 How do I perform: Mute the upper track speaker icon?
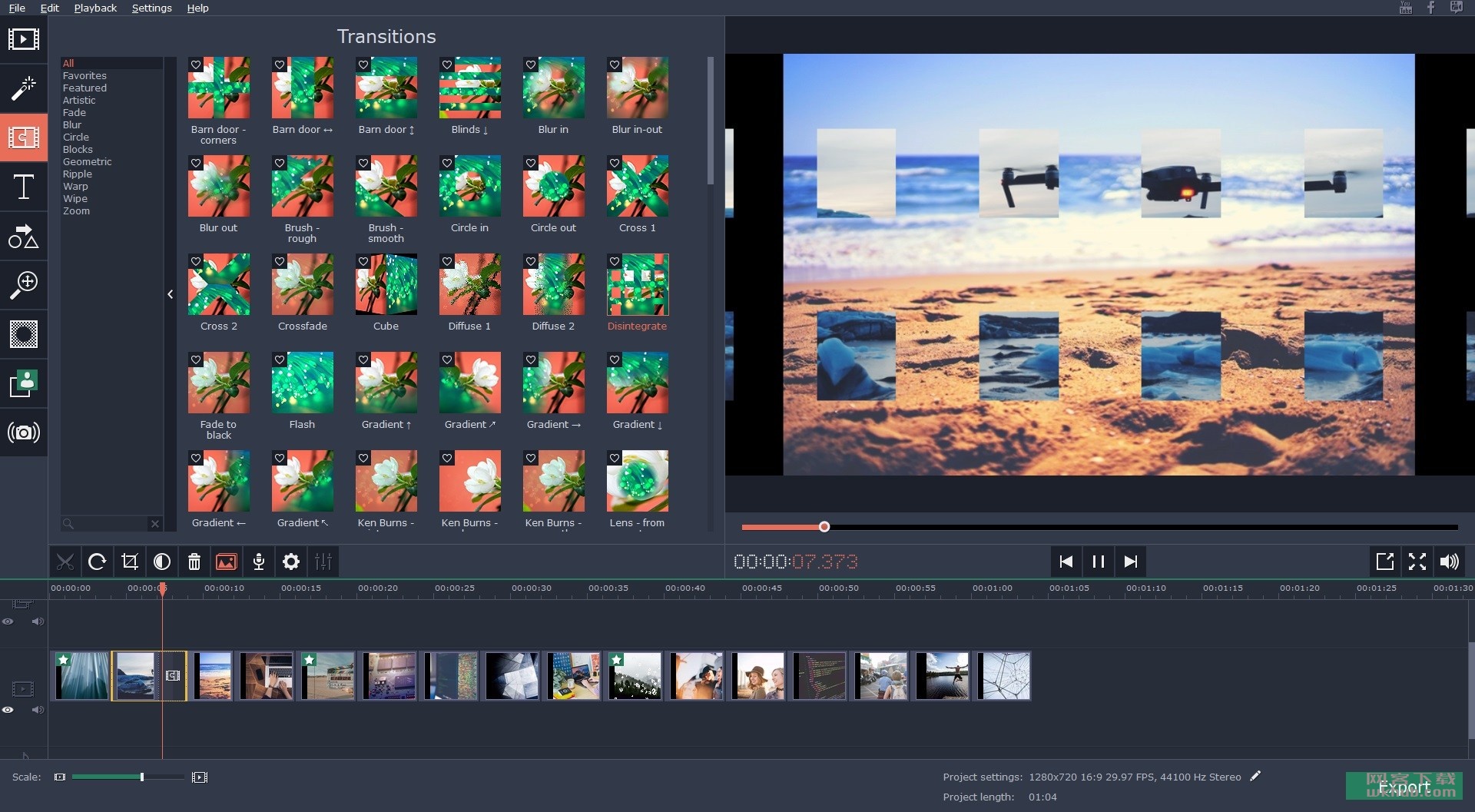click(37, 621)
